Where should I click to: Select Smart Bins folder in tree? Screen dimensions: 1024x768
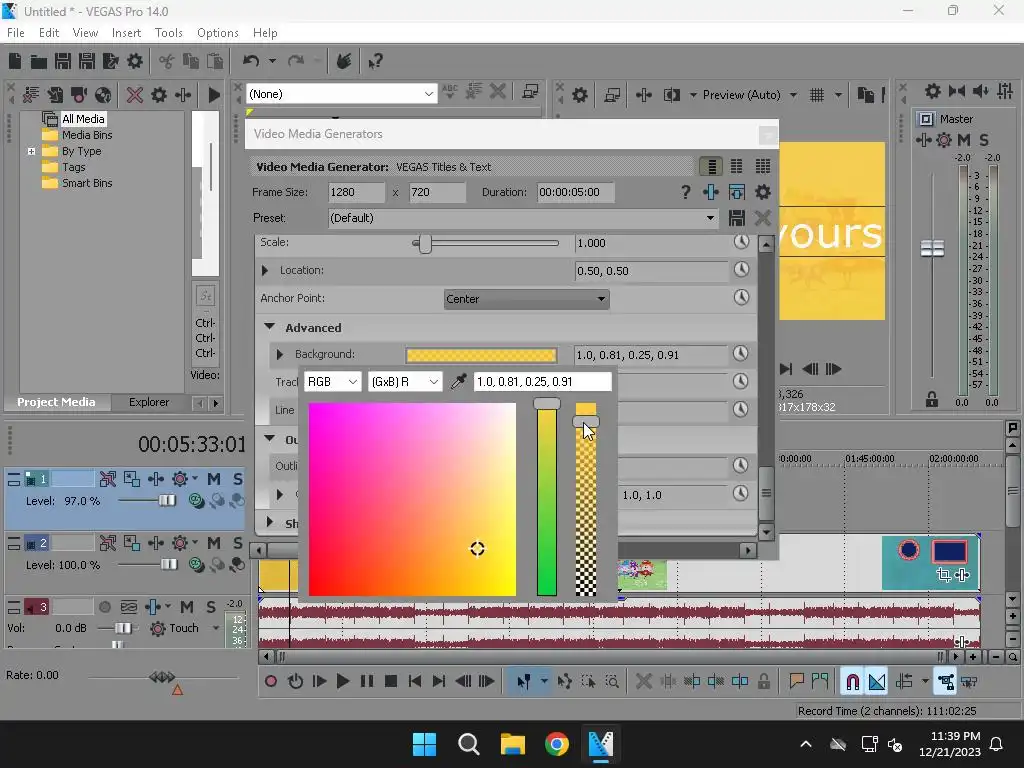pyautogui.click(x=87, y=184)
